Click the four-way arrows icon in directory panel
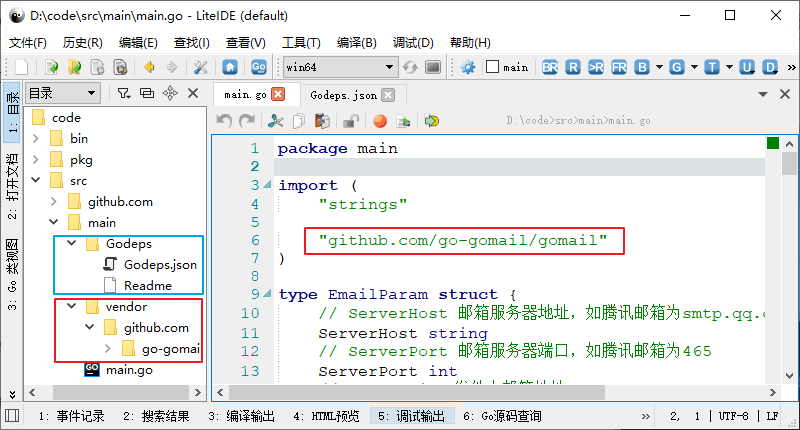The image size is (800, 430). (x=170, y=93)
